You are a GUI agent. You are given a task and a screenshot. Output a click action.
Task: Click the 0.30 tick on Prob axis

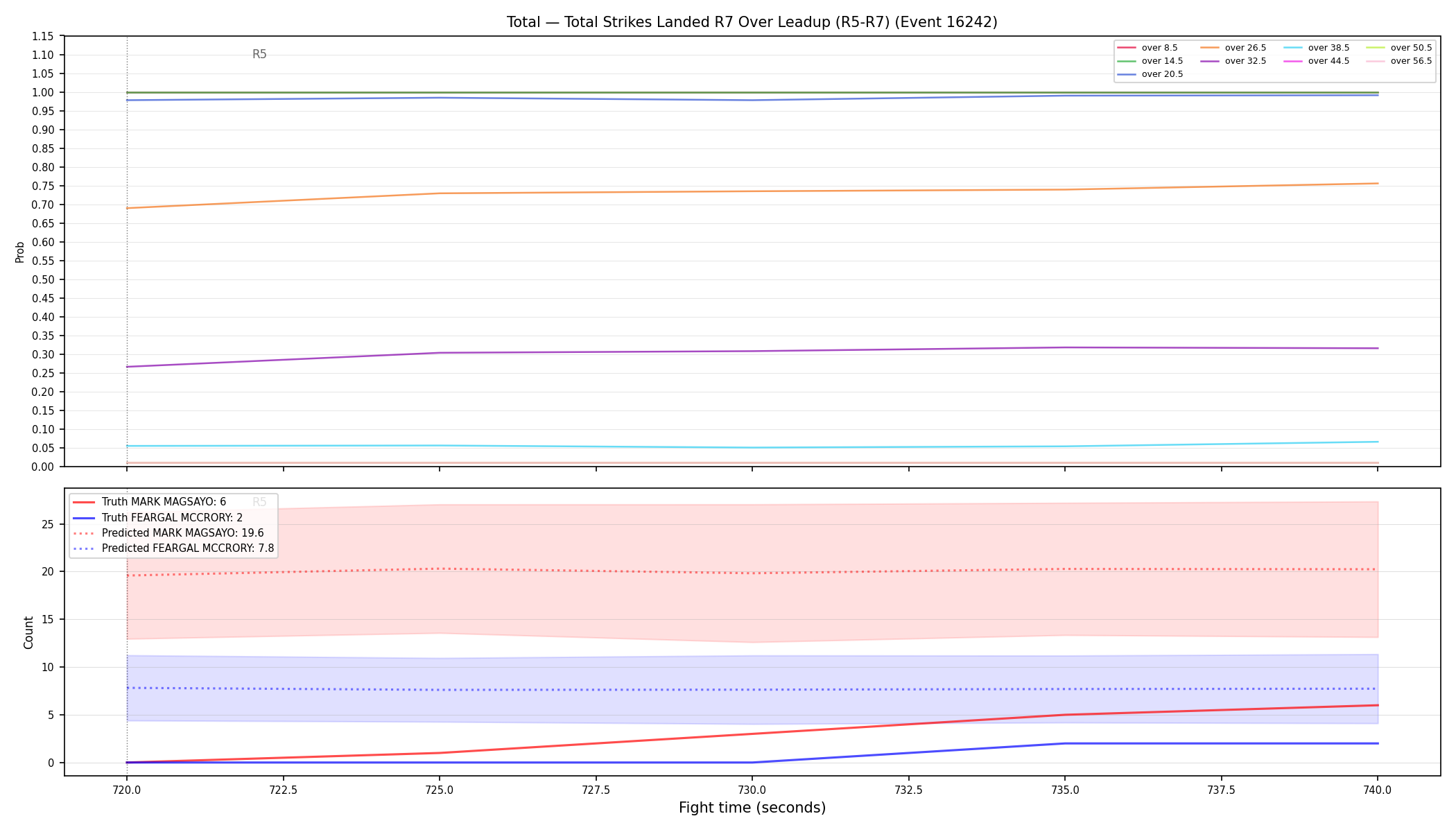[x=43, y=354]
